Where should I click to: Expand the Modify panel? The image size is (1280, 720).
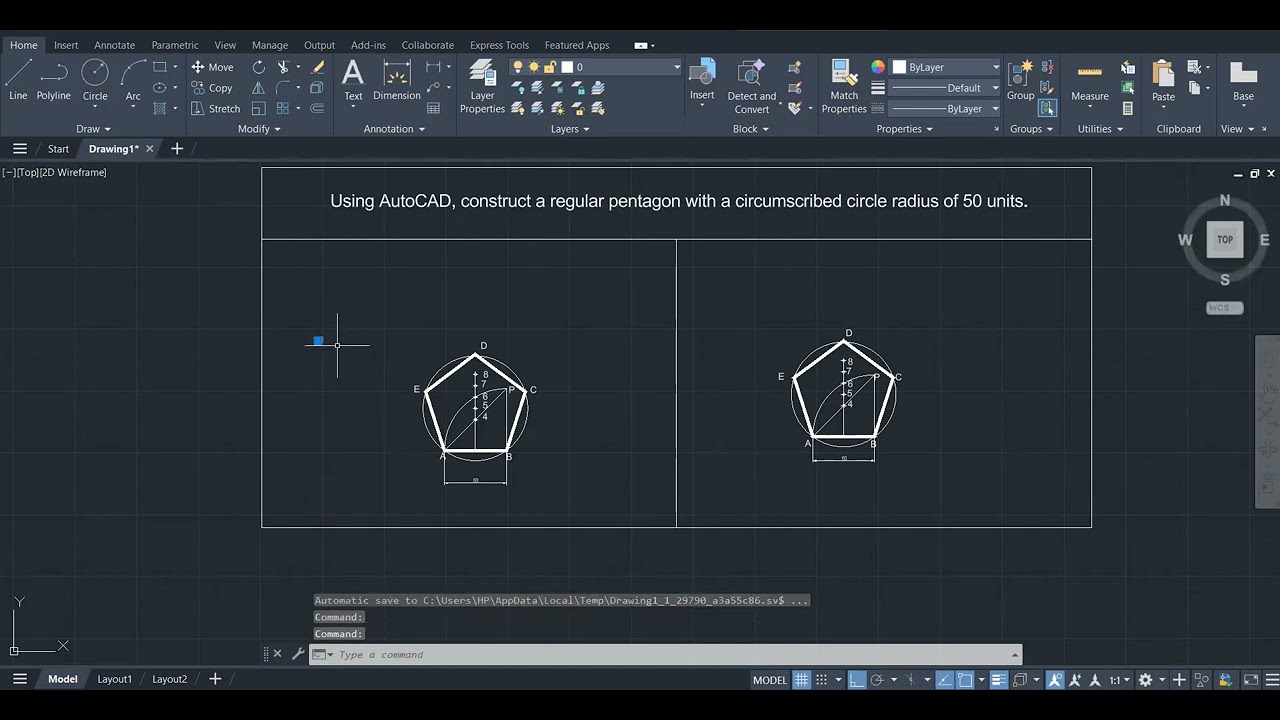[x=259, y=129]
